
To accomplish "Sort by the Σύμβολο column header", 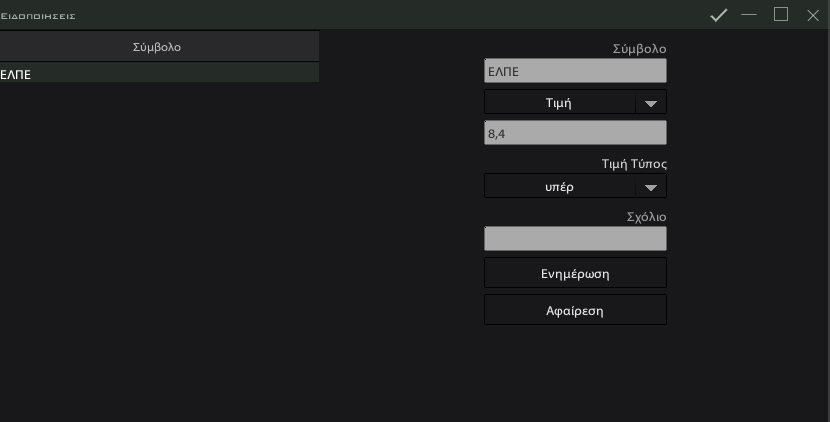I will point(157,47).
